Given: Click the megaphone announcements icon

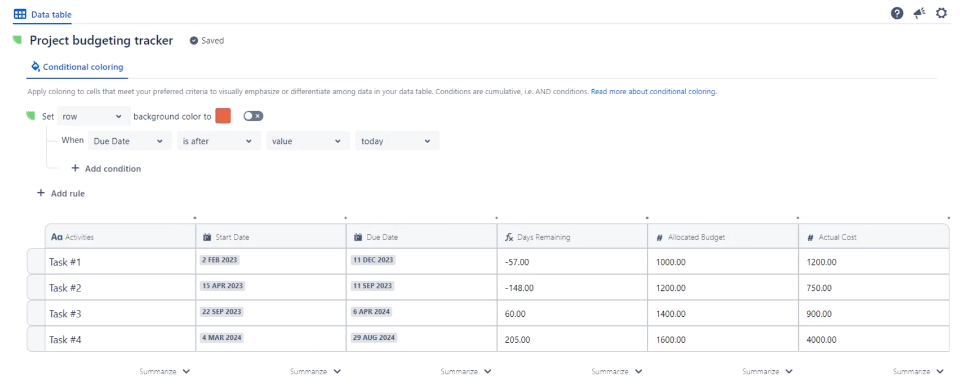Looking at the screenshot, I should point(920,13).
